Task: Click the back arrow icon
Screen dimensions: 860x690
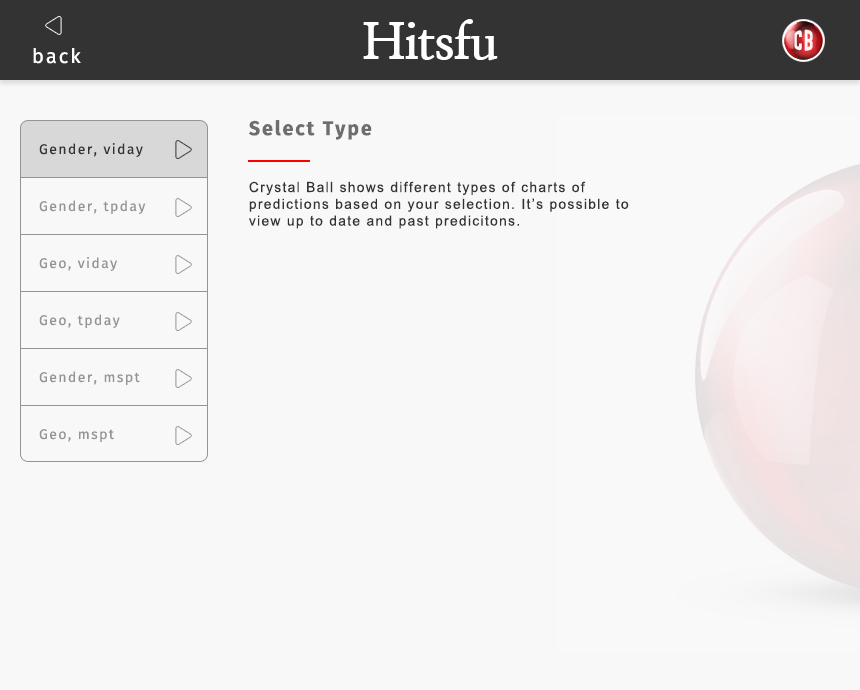Action: pos(52,25)
